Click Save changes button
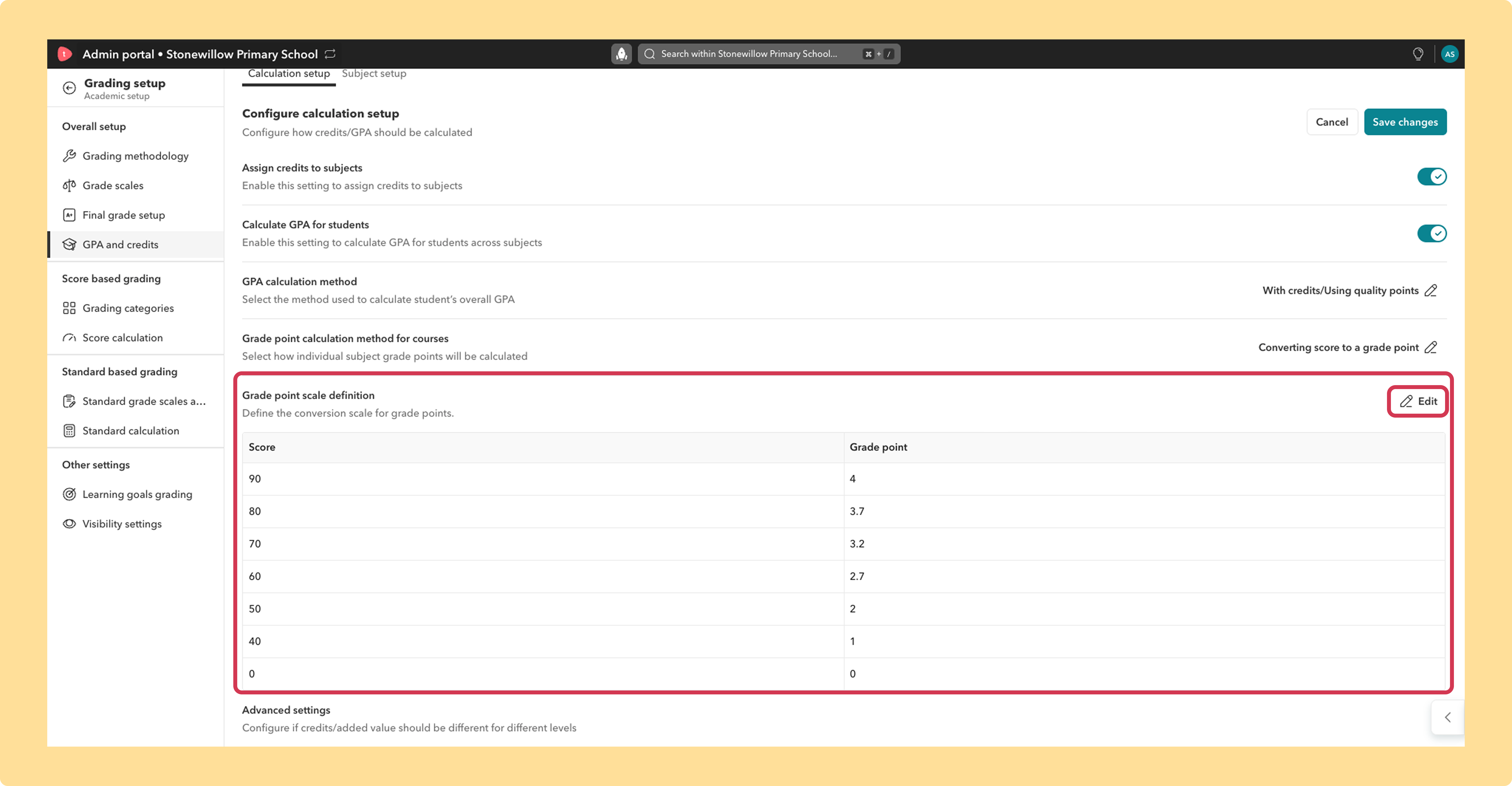1512x786 pixels. (1405, 122)
